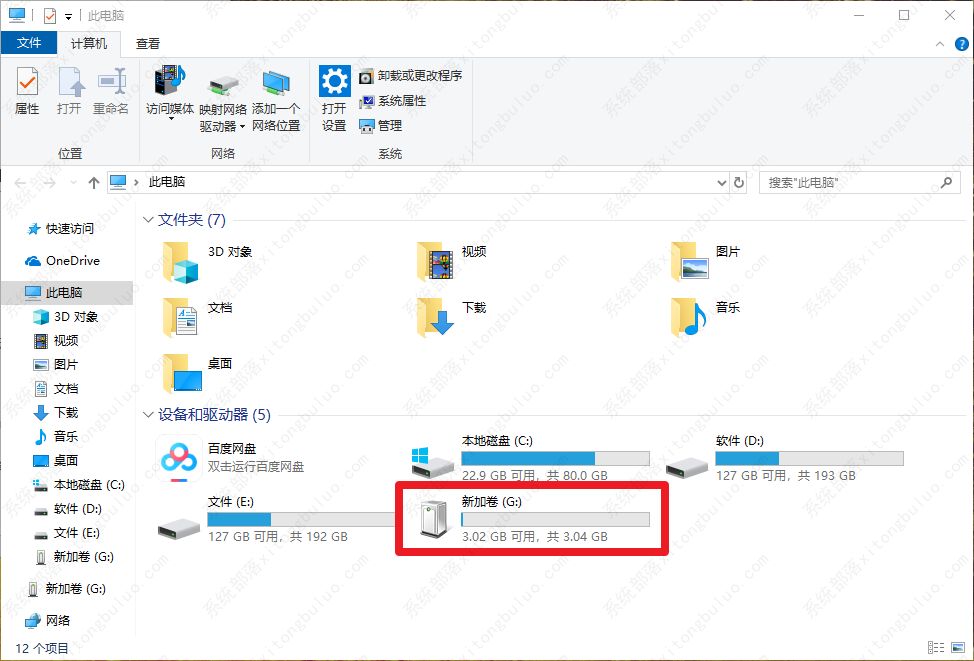Click the 新加卷 (G:) capacity bar

click(x=555, y=518)
